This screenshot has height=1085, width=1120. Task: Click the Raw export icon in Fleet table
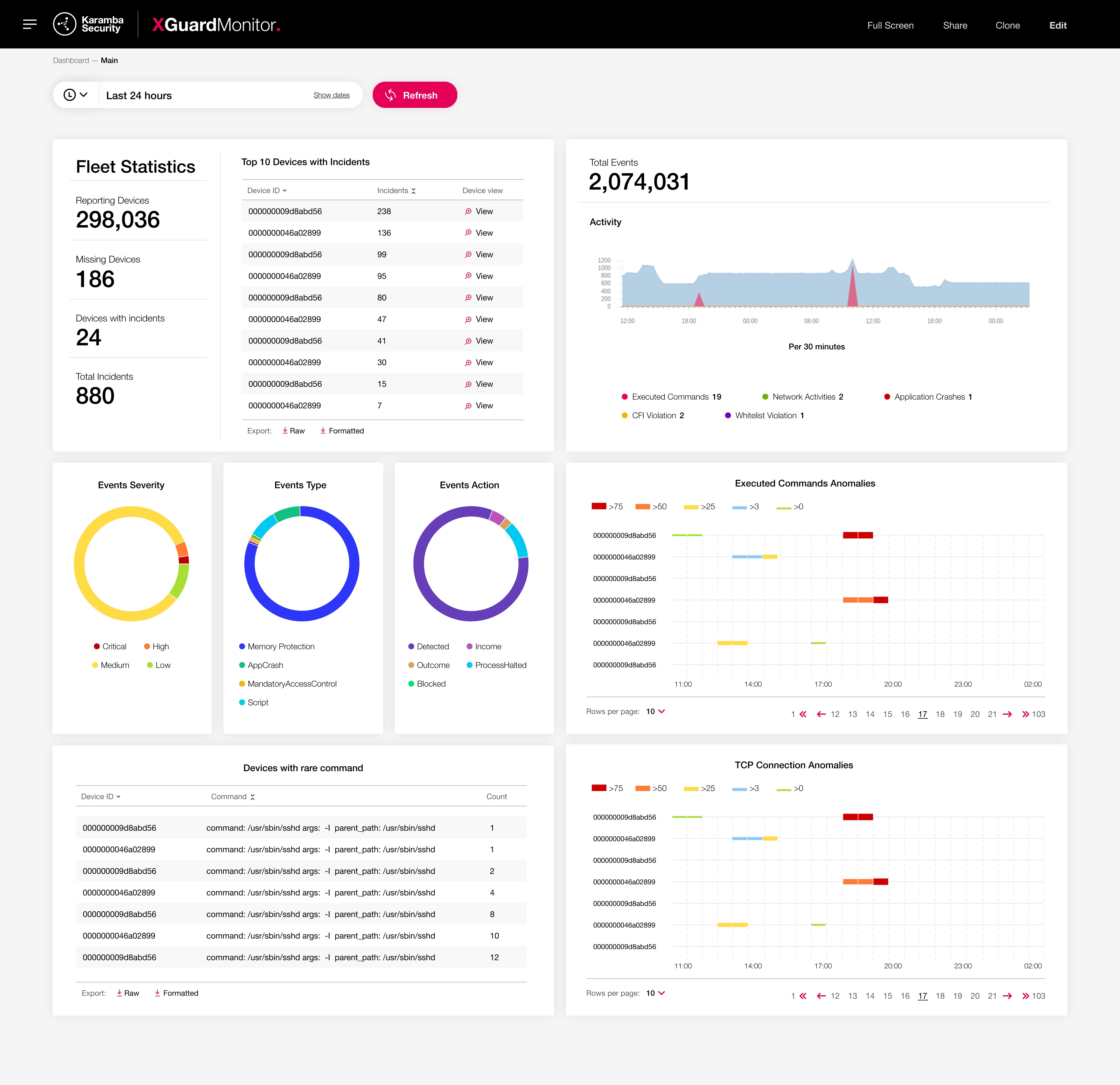288,431
